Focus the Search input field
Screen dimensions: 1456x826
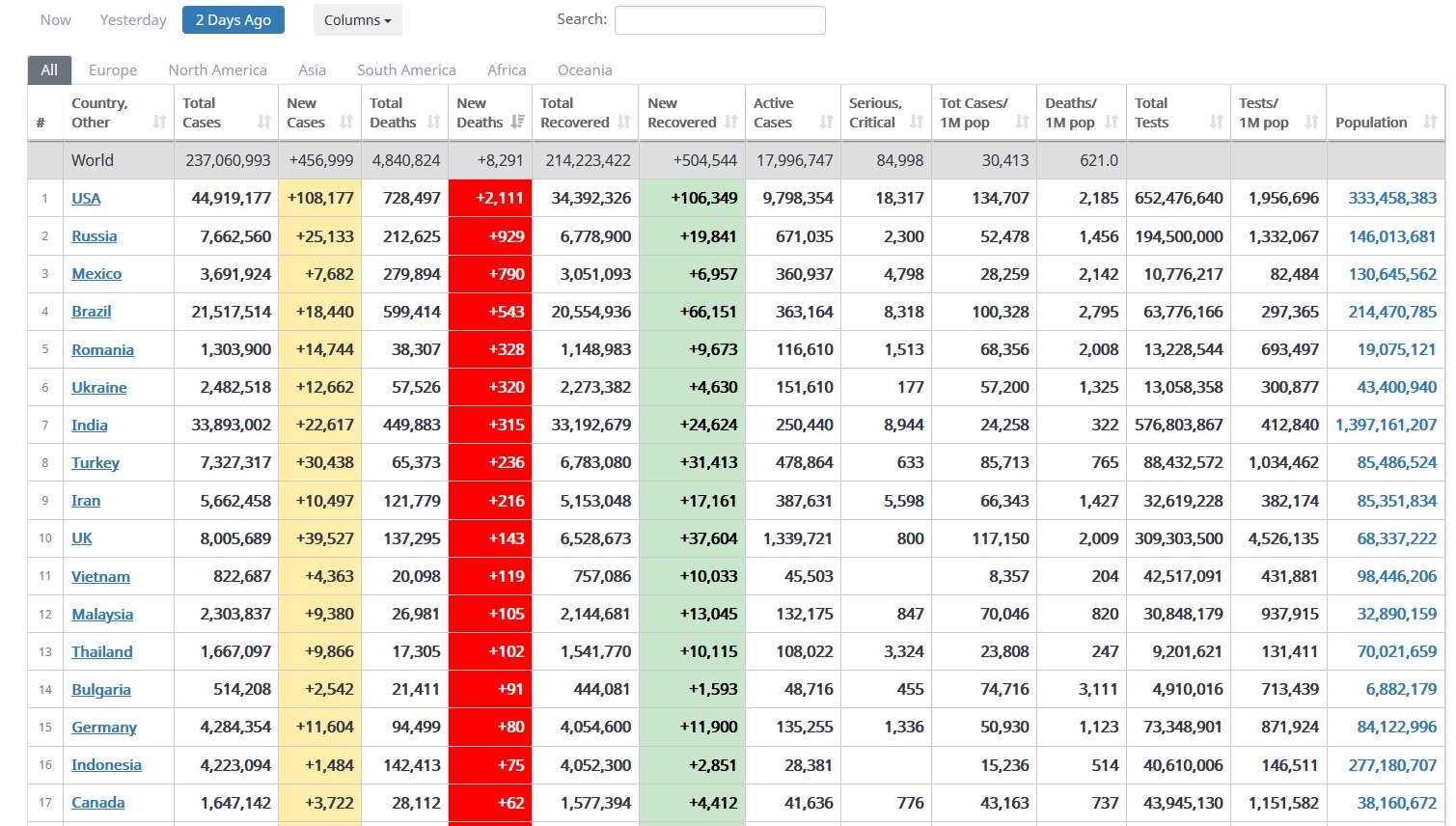pos(720,20)
